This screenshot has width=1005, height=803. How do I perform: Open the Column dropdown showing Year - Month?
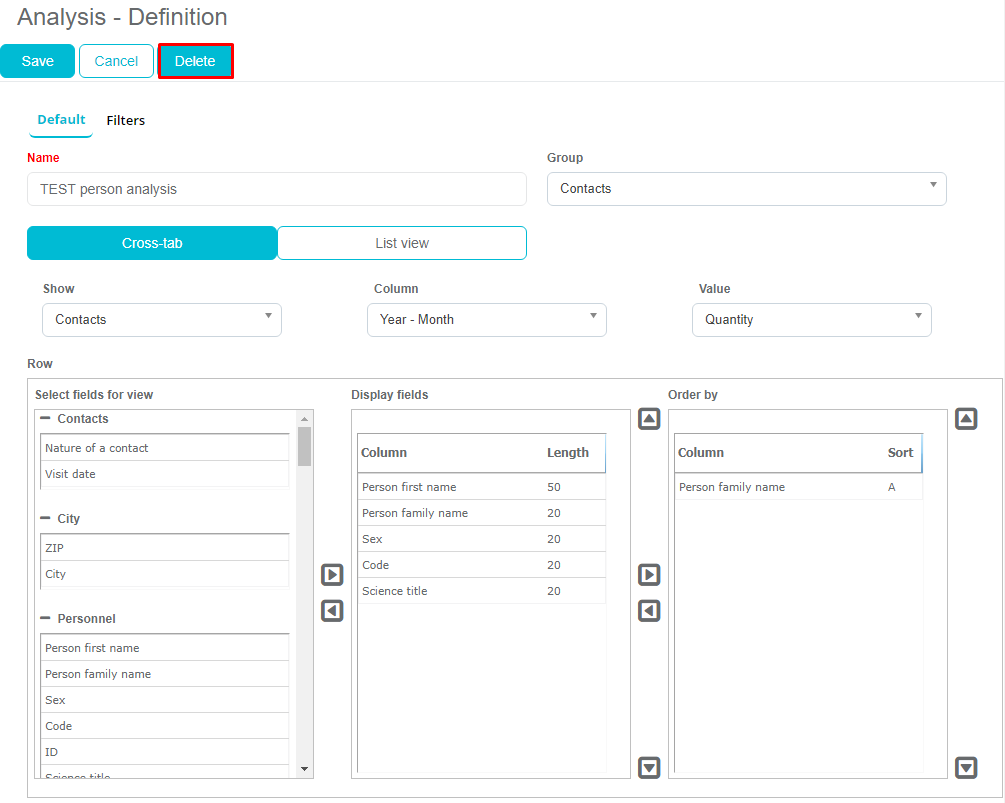[x=486, y=320]
